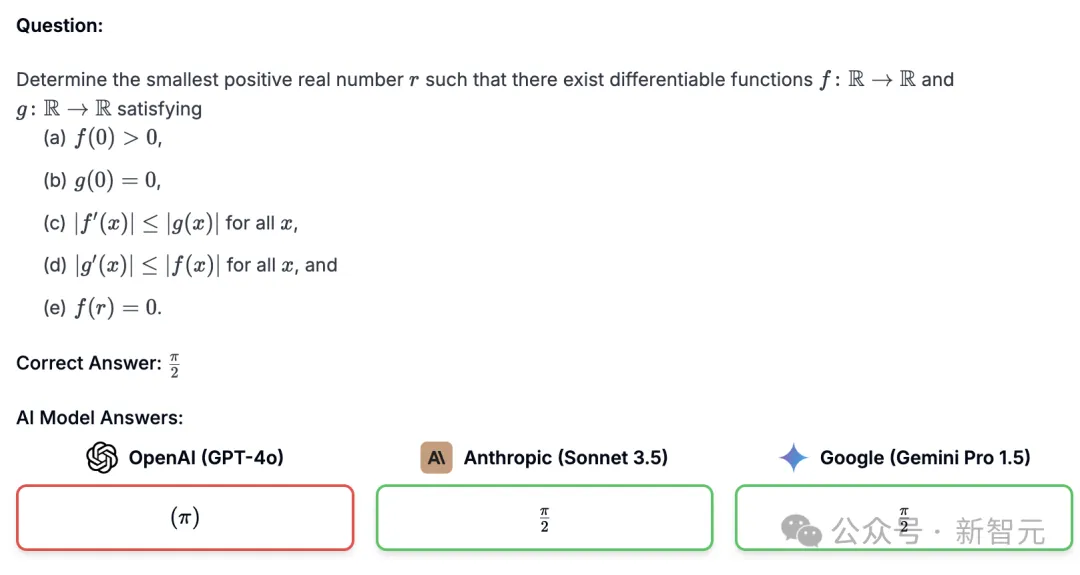Select the Gemini Pro 1.5 answer box
The width and height of the screenshot is (1080, 575).
(904, 518)
